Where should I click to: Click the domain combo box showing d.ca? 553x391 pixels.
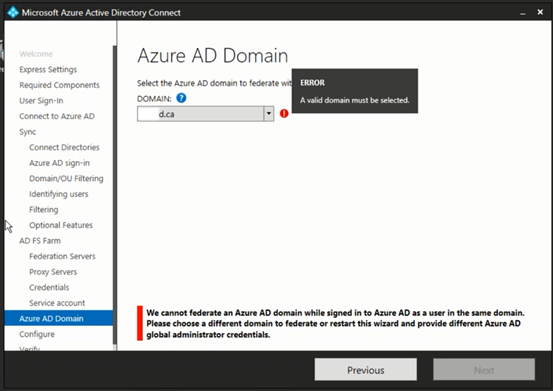click(205, 114)
